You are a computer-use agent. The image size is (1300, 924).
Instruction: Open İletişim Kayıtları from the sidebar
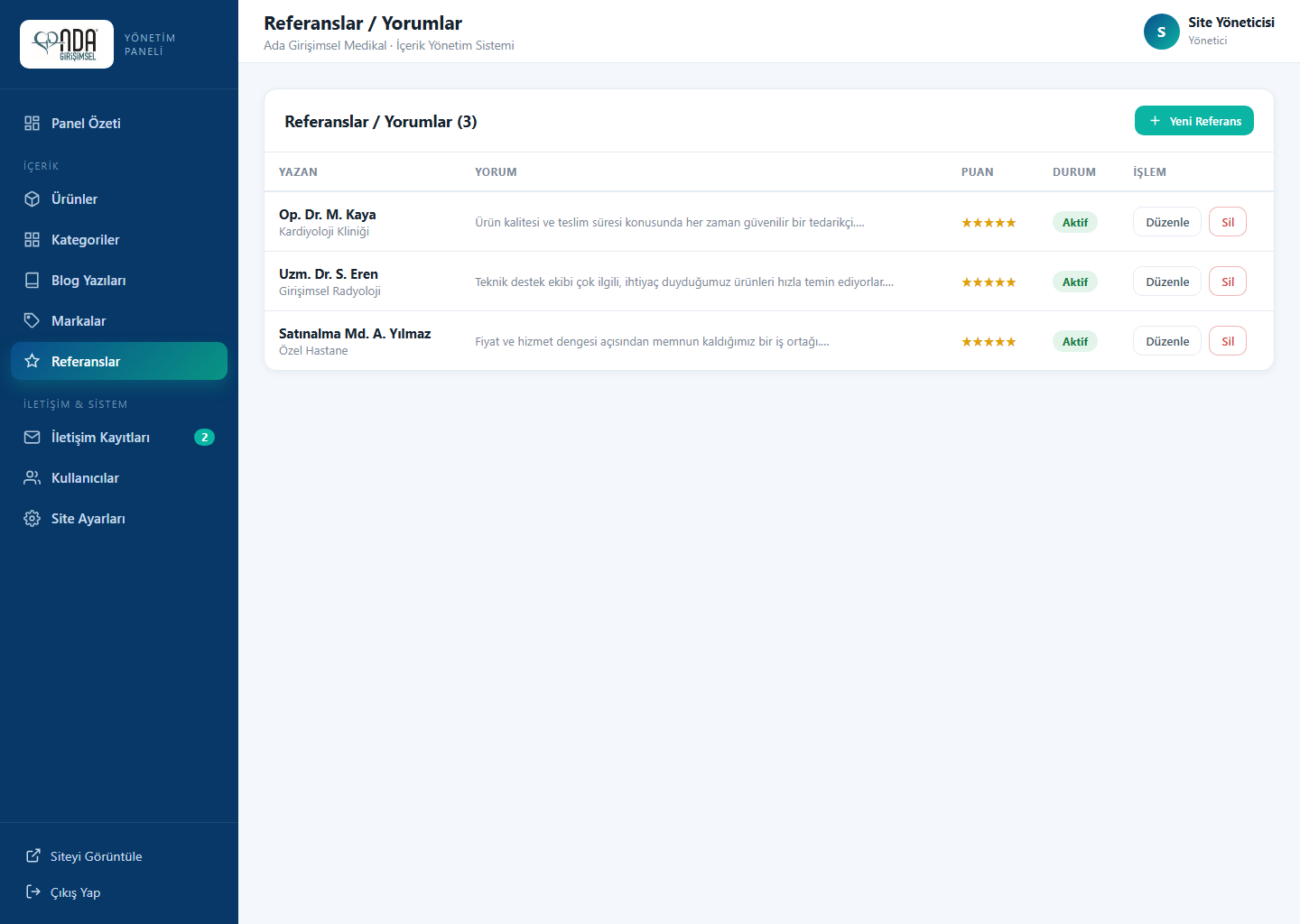[x=119, y=438]
